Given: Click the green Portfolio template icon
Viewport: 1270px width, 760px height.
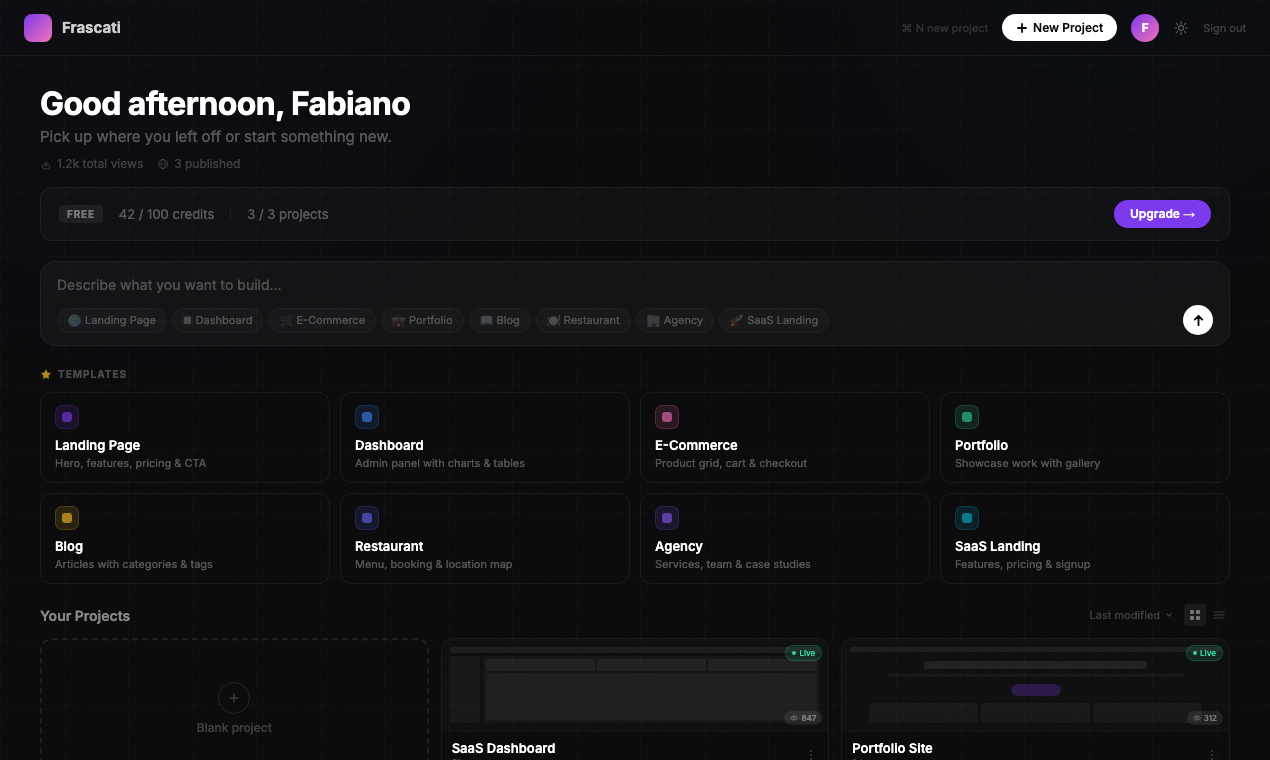Looking at the screenshot, I should (967, 417).
